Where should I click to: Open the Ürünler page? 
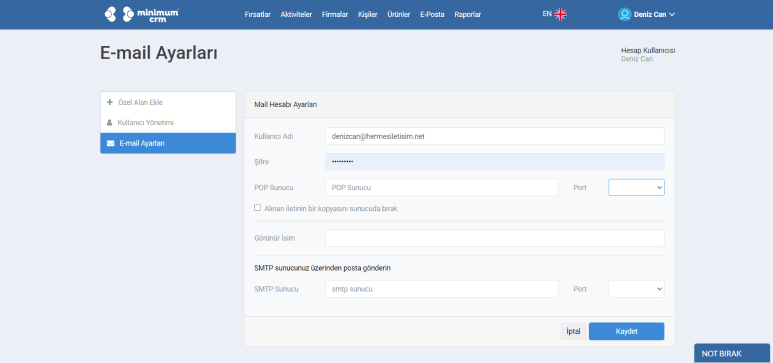click(x=398, y=15)
